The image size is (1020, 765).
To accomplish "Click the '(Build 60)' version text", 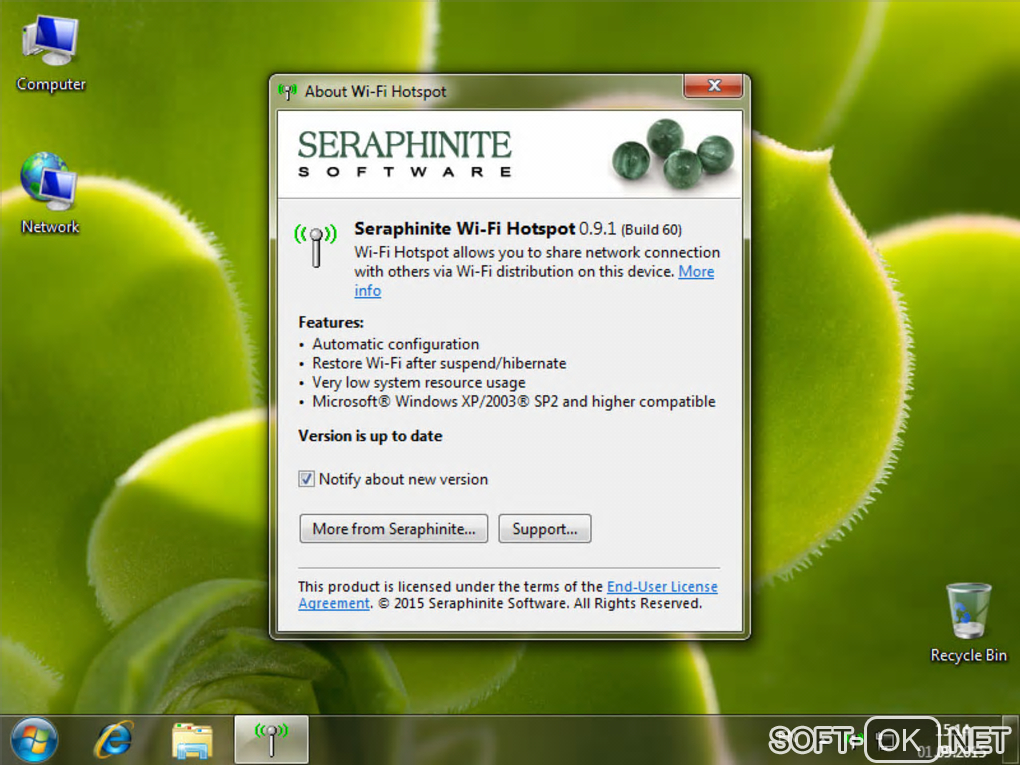I will (651, 230).
